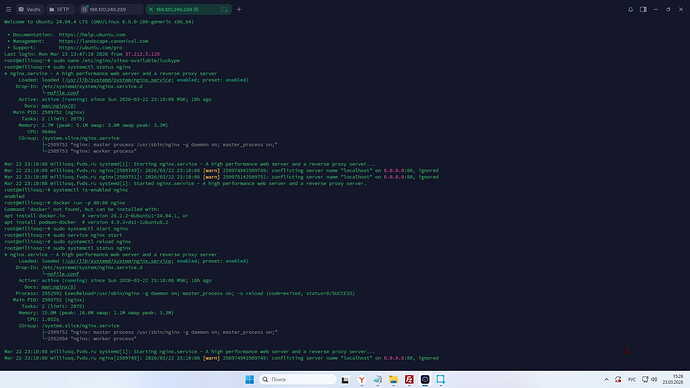This screenshot has width=690, height=388.
Task: Open File Explorer from taskbar
Action: [x=393, y=379]
